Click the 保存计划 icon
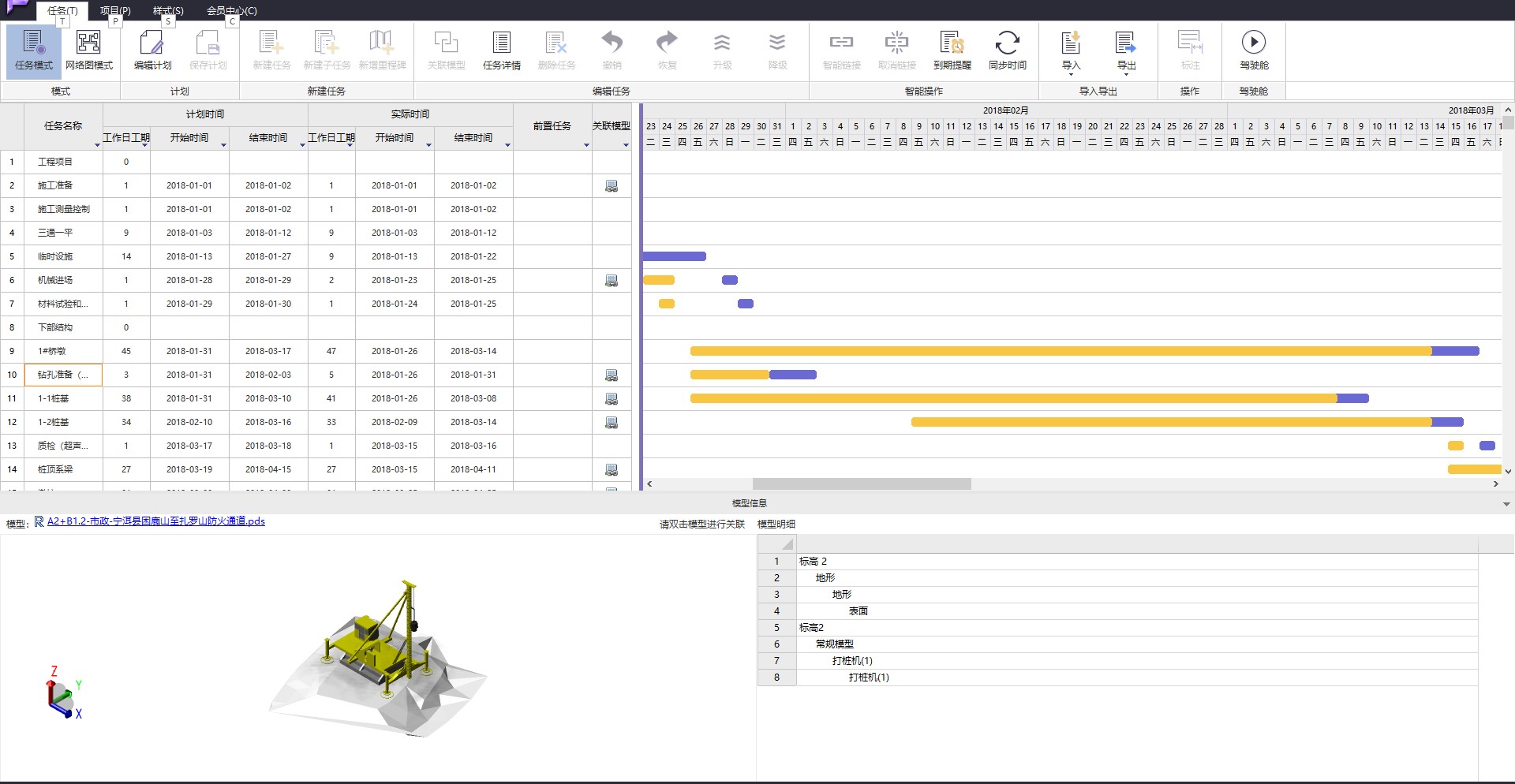Viewport: 1515px width, 784px height. 208,50
